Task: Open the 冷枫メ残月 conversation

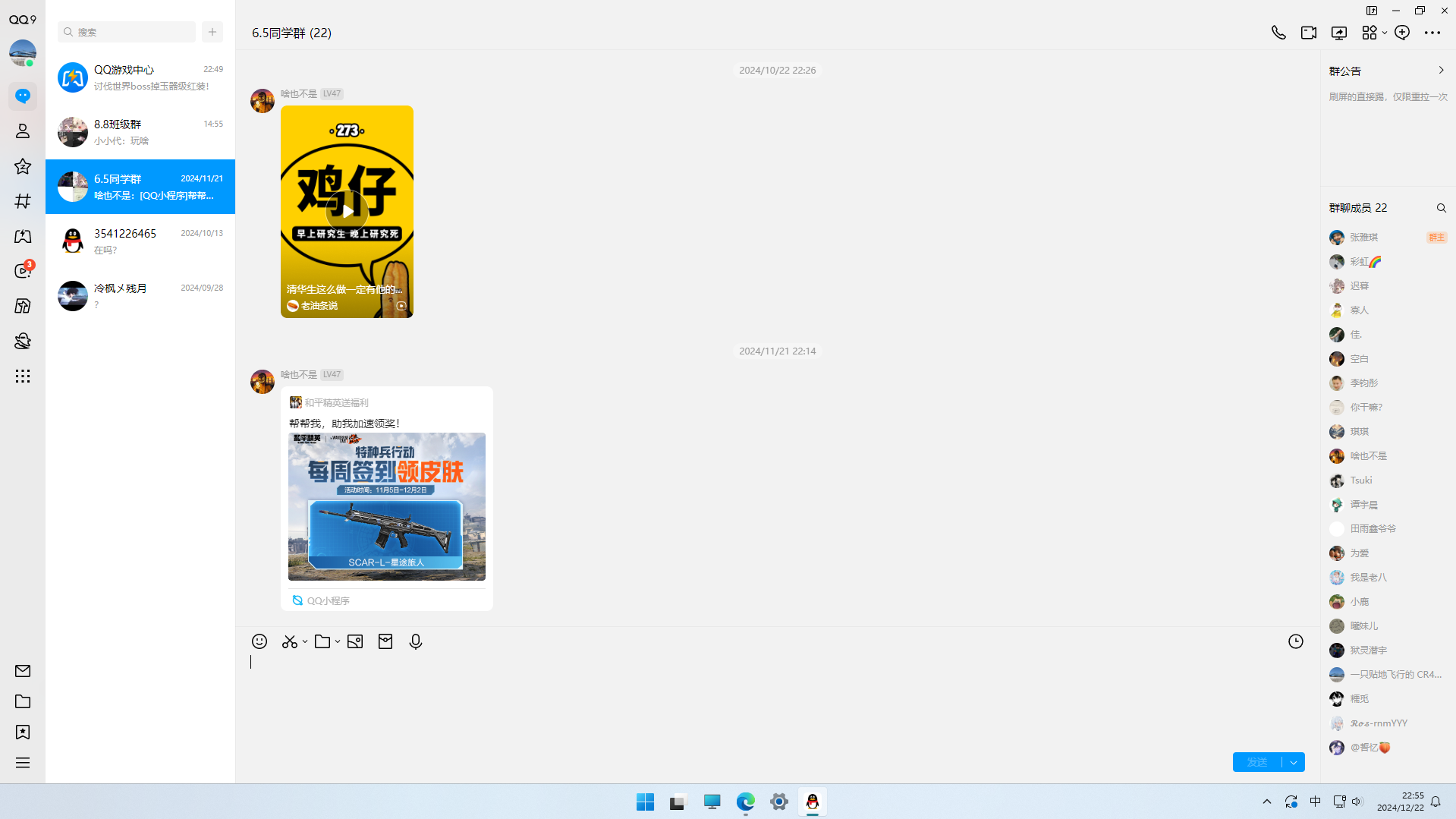Action: (x=140, y=296)
